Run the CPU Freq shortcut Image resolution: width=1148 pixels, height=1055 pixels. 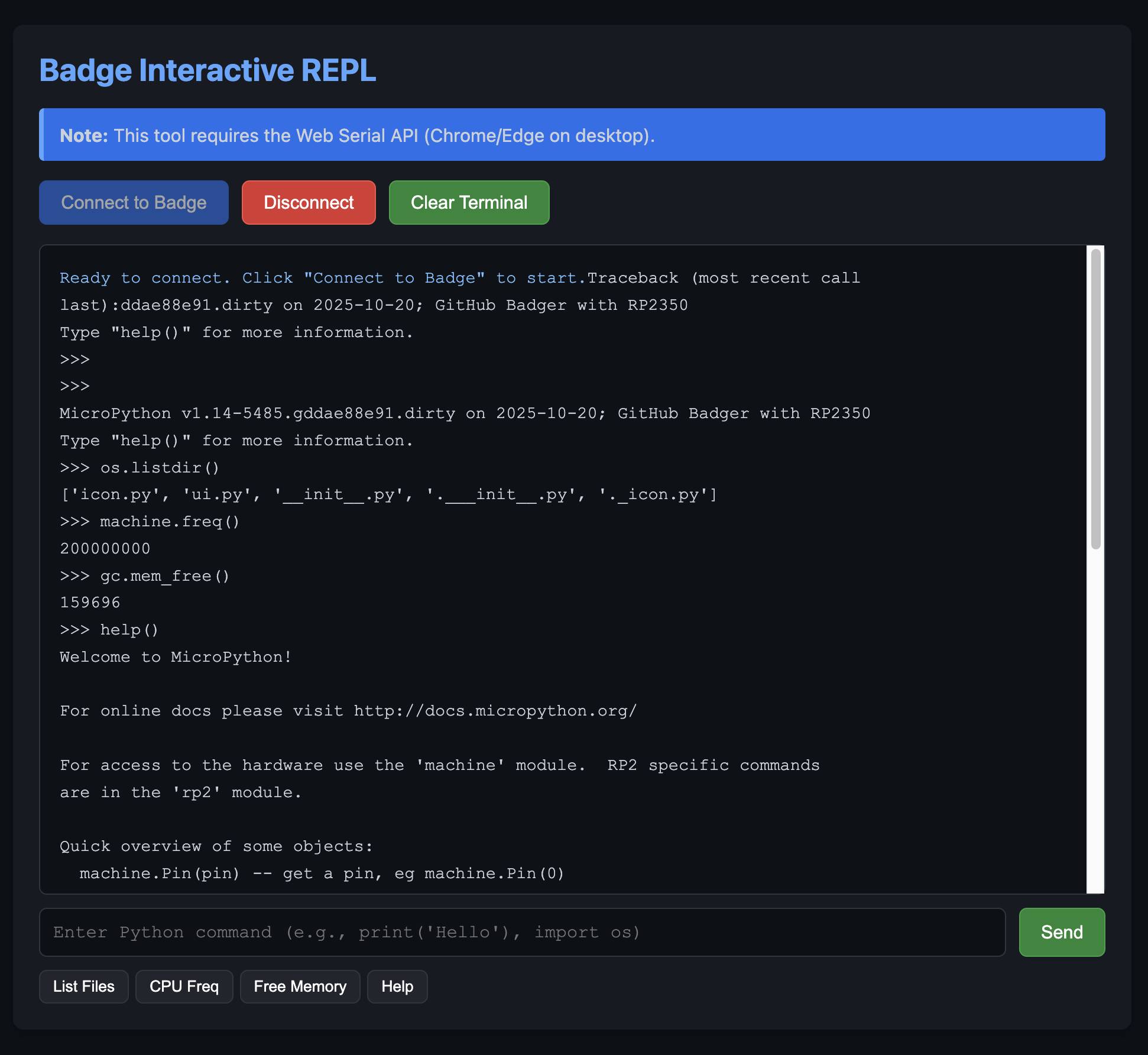(x=184, y=986)
